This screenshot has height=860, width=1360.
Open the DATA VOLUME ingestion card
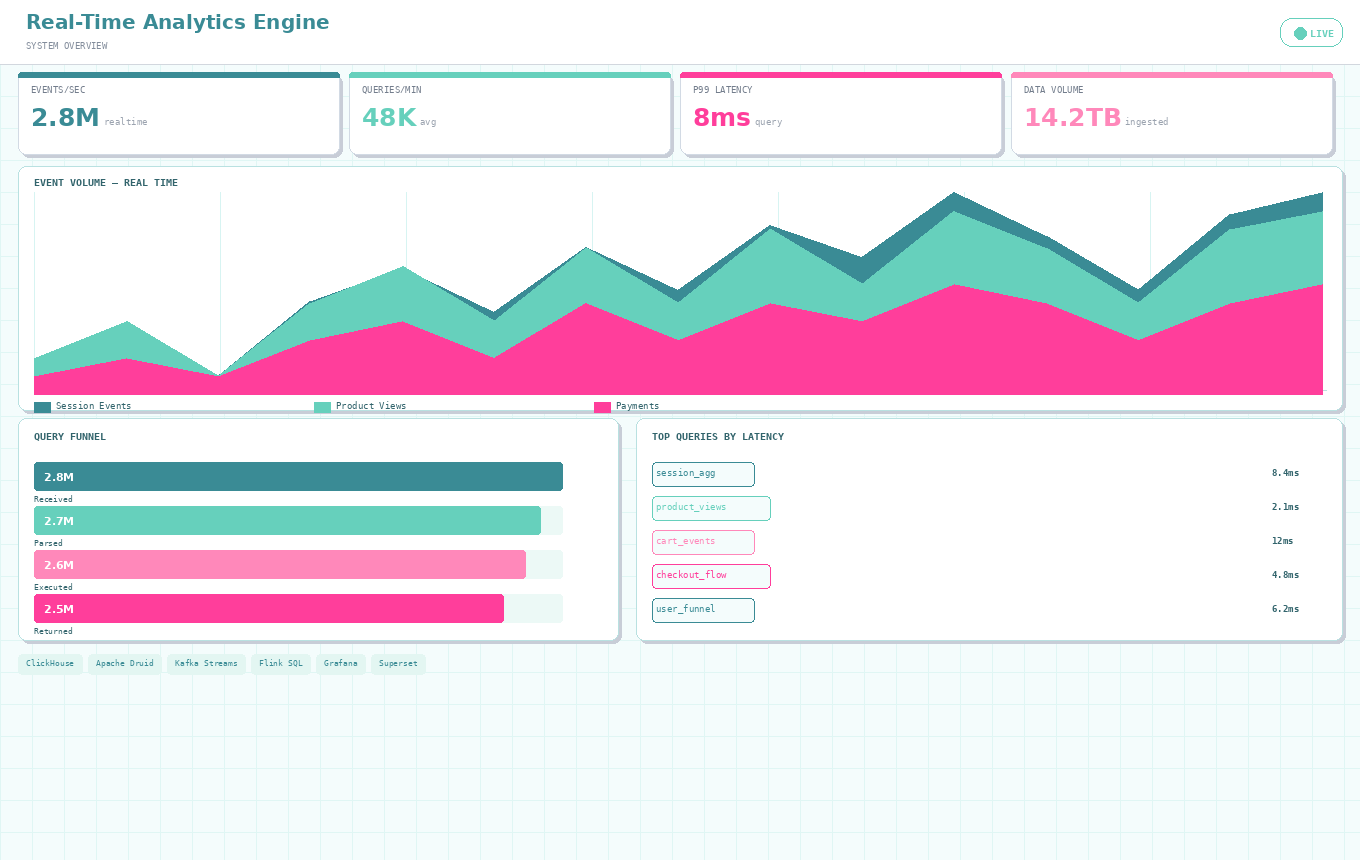point(1172,113)
